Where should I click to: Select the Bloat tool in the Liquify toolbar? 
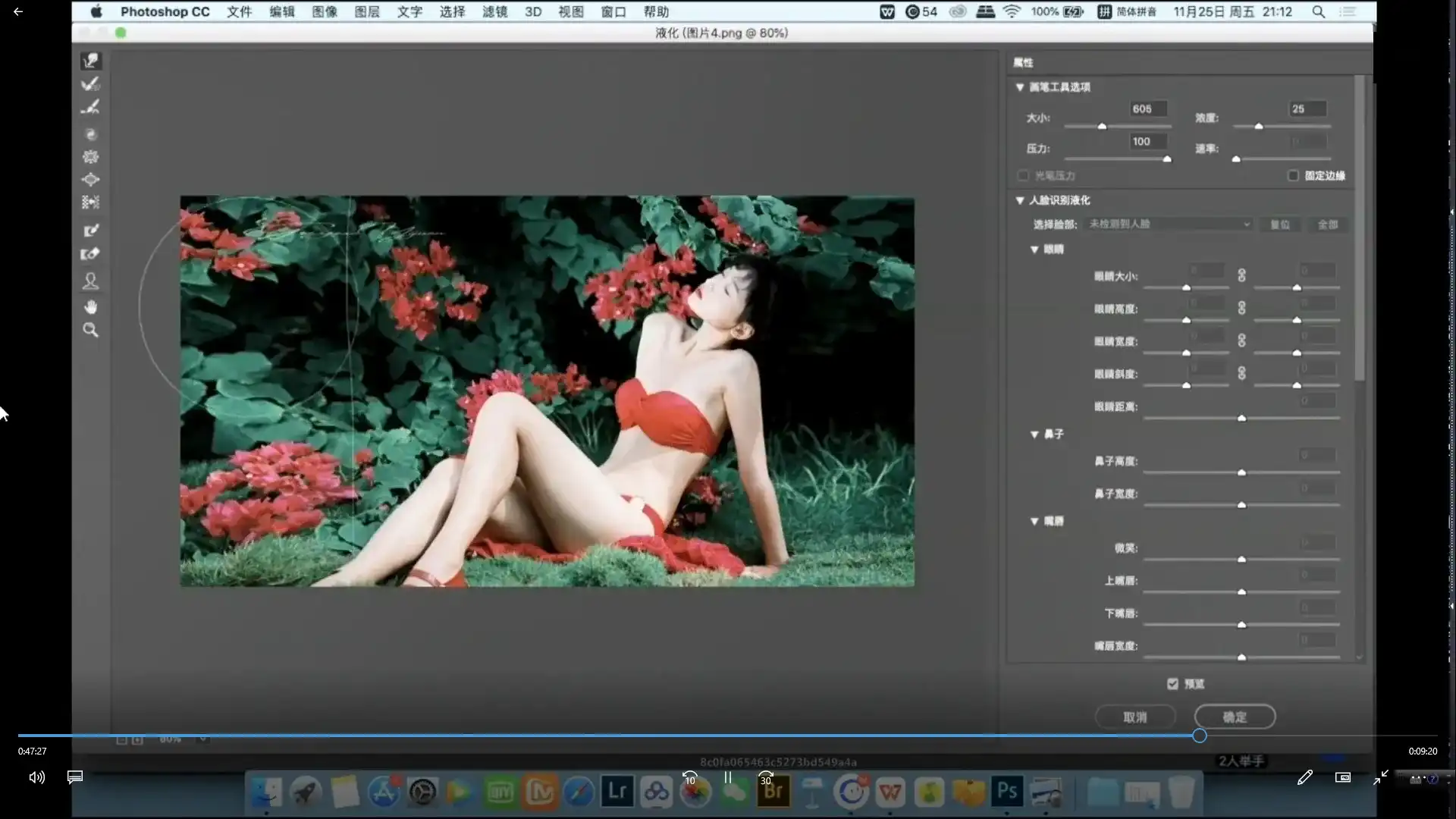(91, 180)
